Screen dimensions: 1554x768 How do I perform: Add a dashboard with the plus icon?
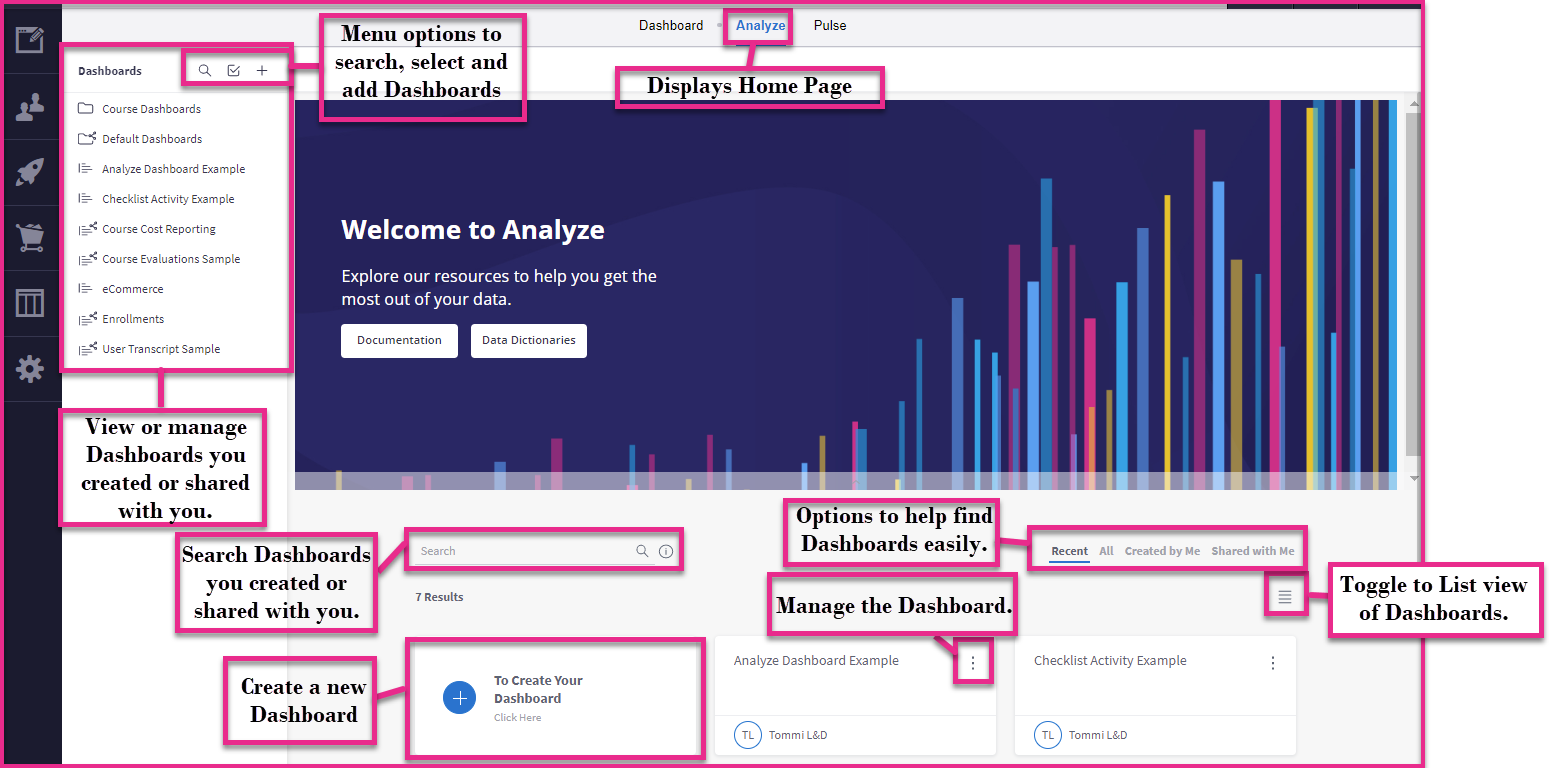point(262,71)
